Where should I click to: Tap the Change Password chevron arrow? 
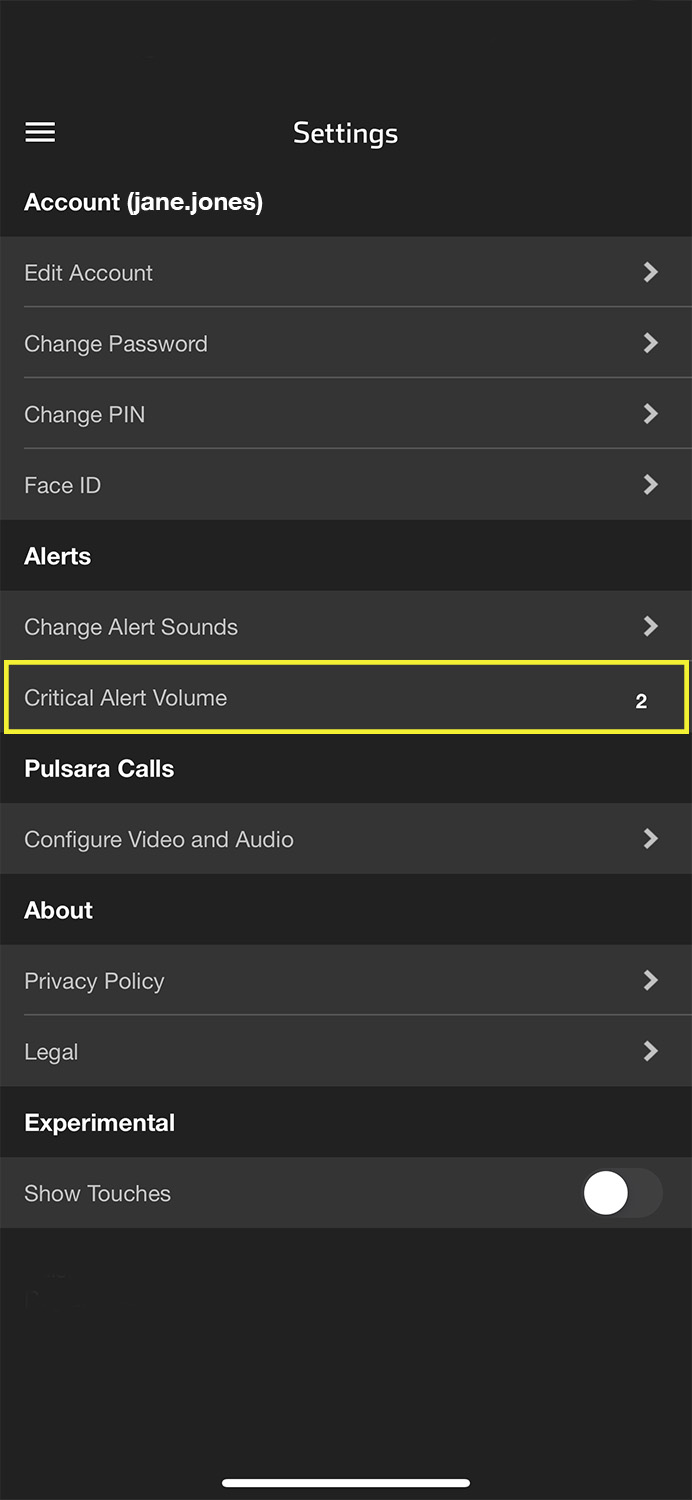tap(650, 343)
